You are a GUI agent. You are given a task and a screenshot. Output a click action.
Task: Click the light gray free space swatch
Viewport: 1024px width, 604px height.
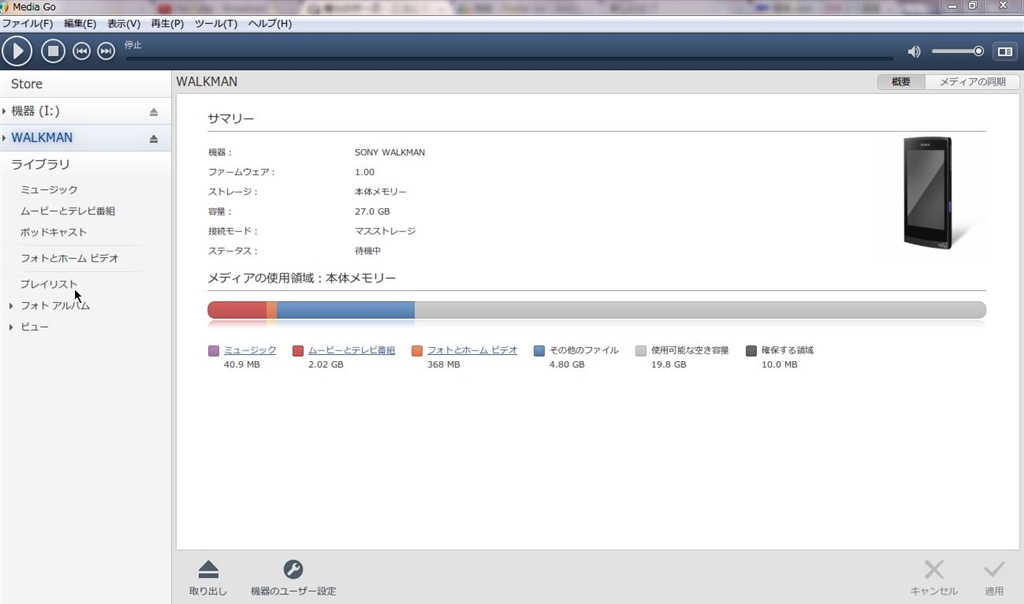[641, 351]
